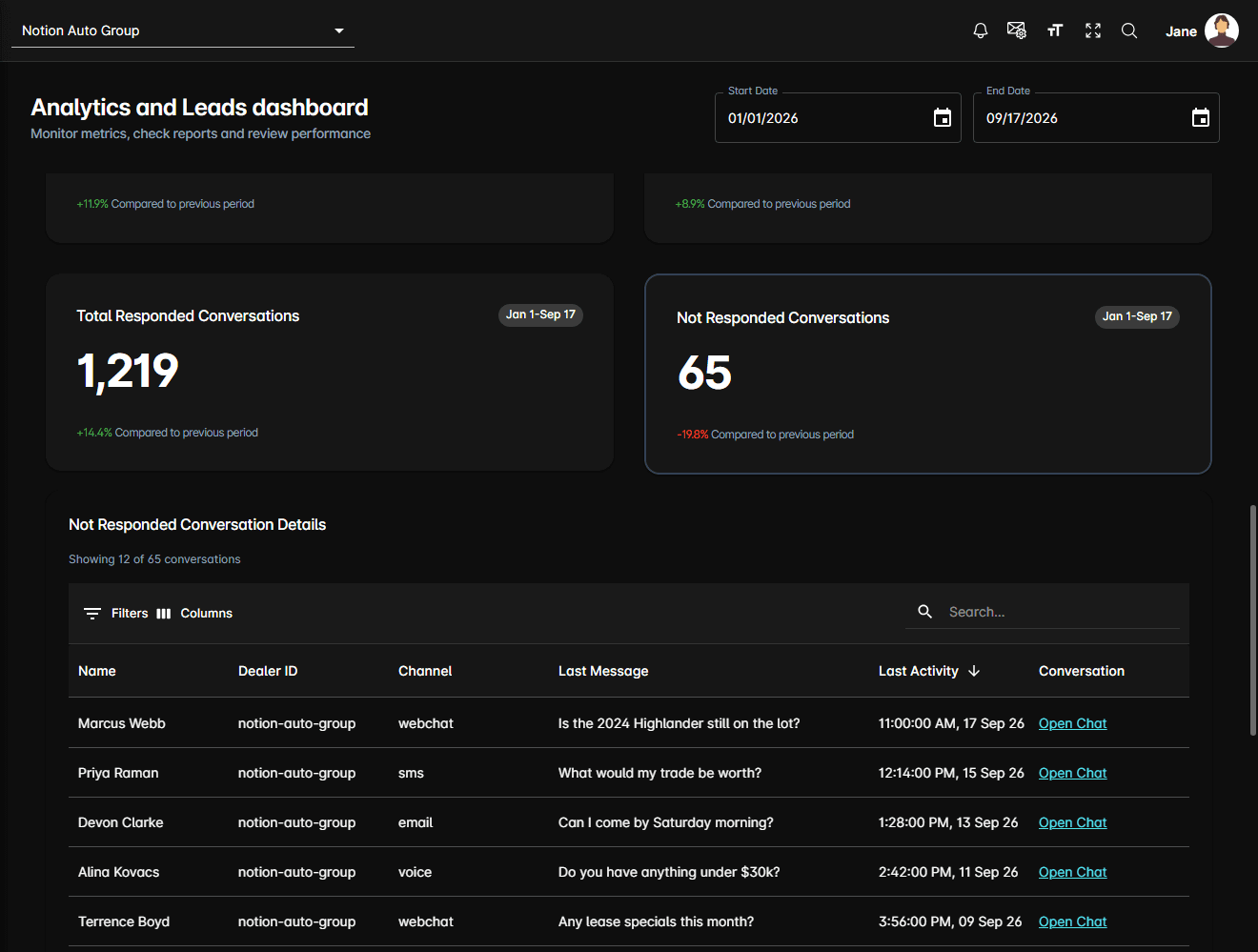Click the page vertical scrollbar thumb

click(x=1253, y=620)
